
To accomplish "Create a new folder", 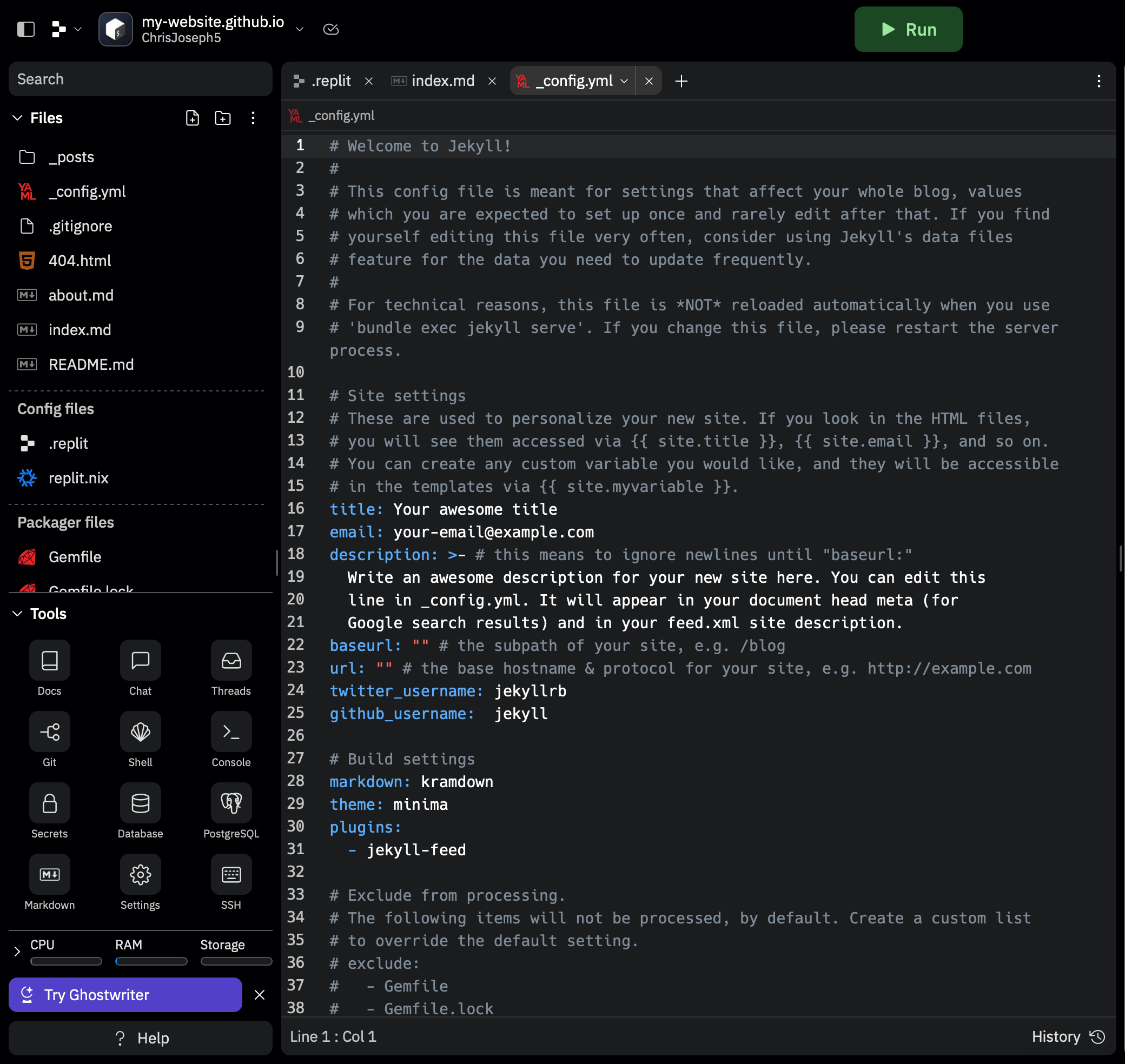I will coord(223,118).
